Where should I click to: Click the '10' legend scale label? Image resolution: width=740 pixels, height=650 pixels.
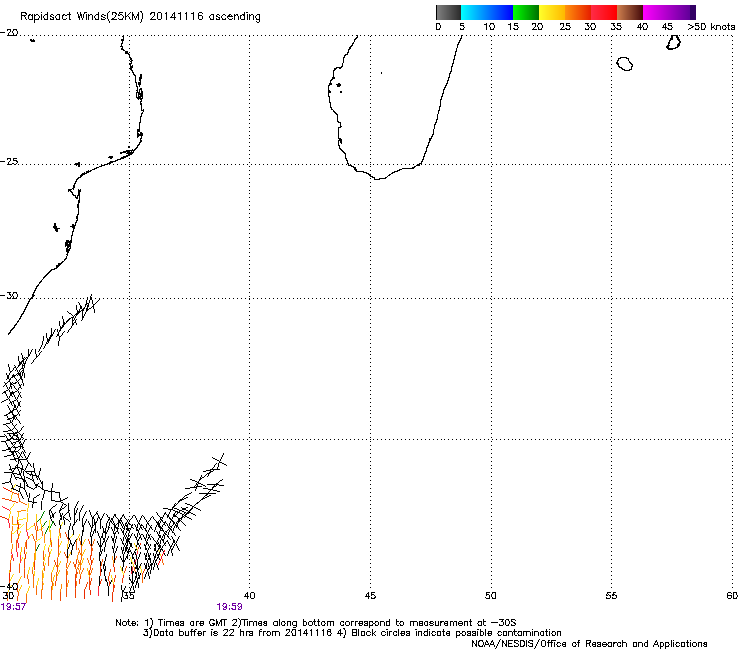pos(489,27)
